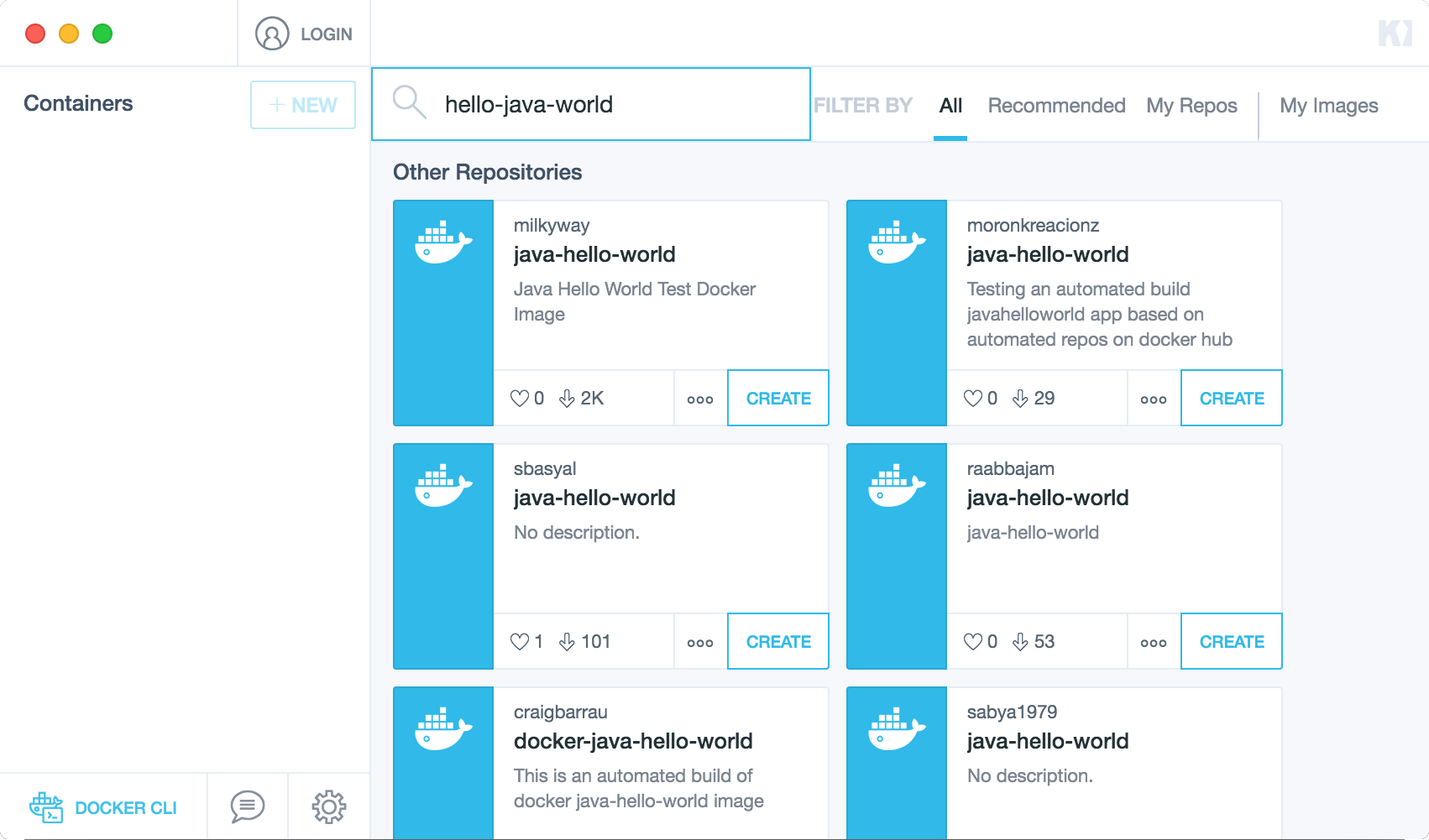
Task: Click the heart icon on milkyway repository
Action: coord(520,399)
